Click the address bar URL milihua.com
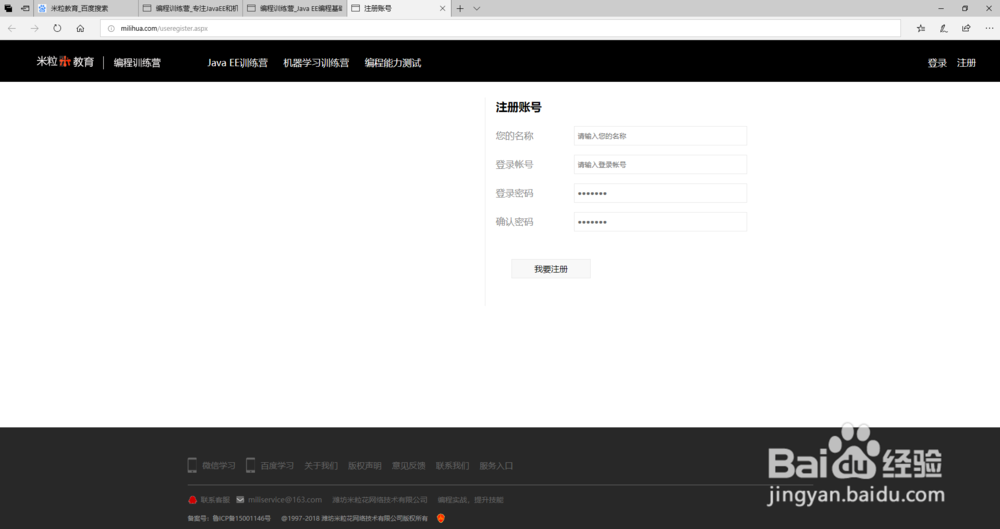The image size is (1000, 529). click(164, 28)
